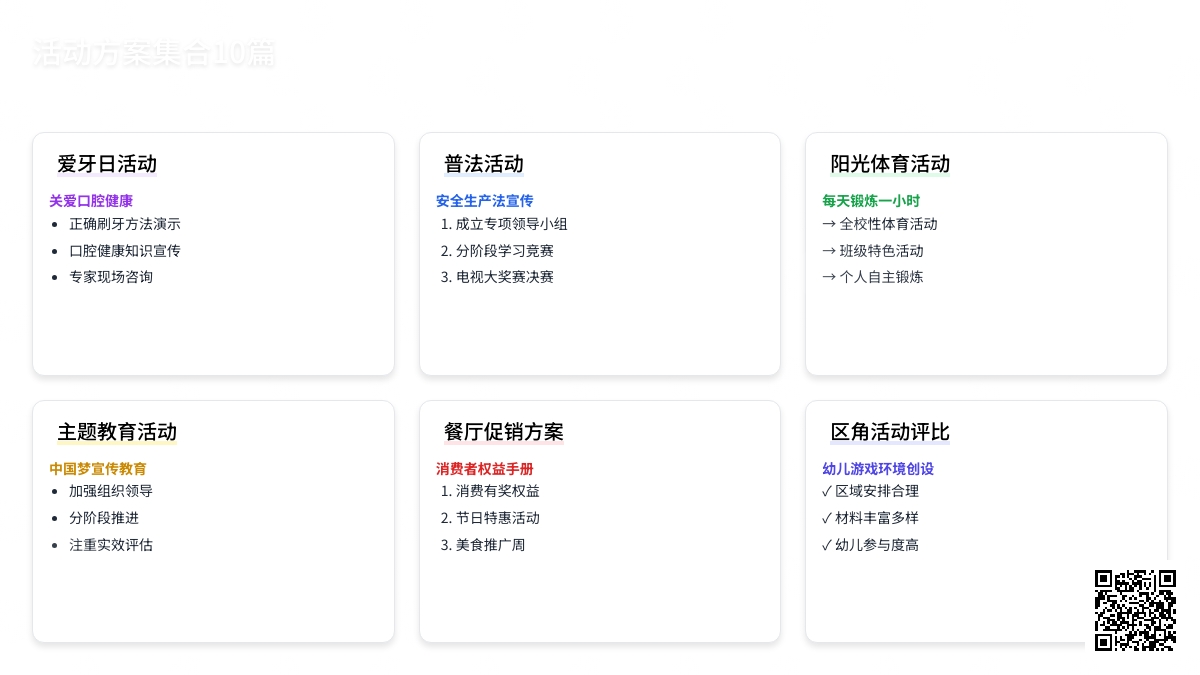Select the 普法活动 card heading
The height and width of the screenshot is (675, 1200).
(484, 164)
